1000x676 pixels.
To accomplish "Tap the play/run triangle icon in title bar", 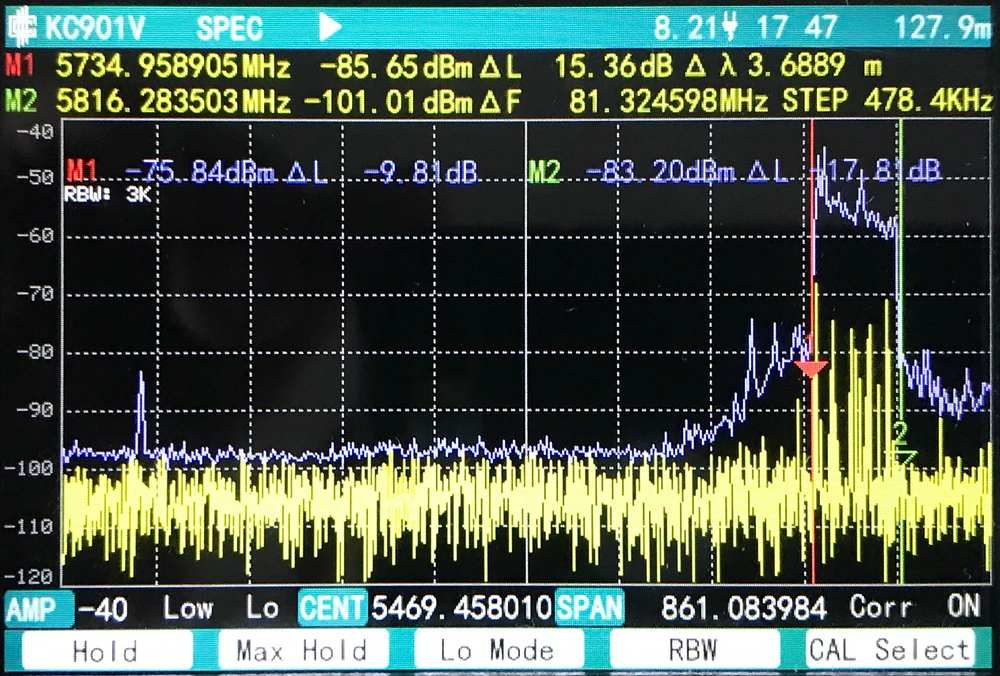I will coord(330,27).
